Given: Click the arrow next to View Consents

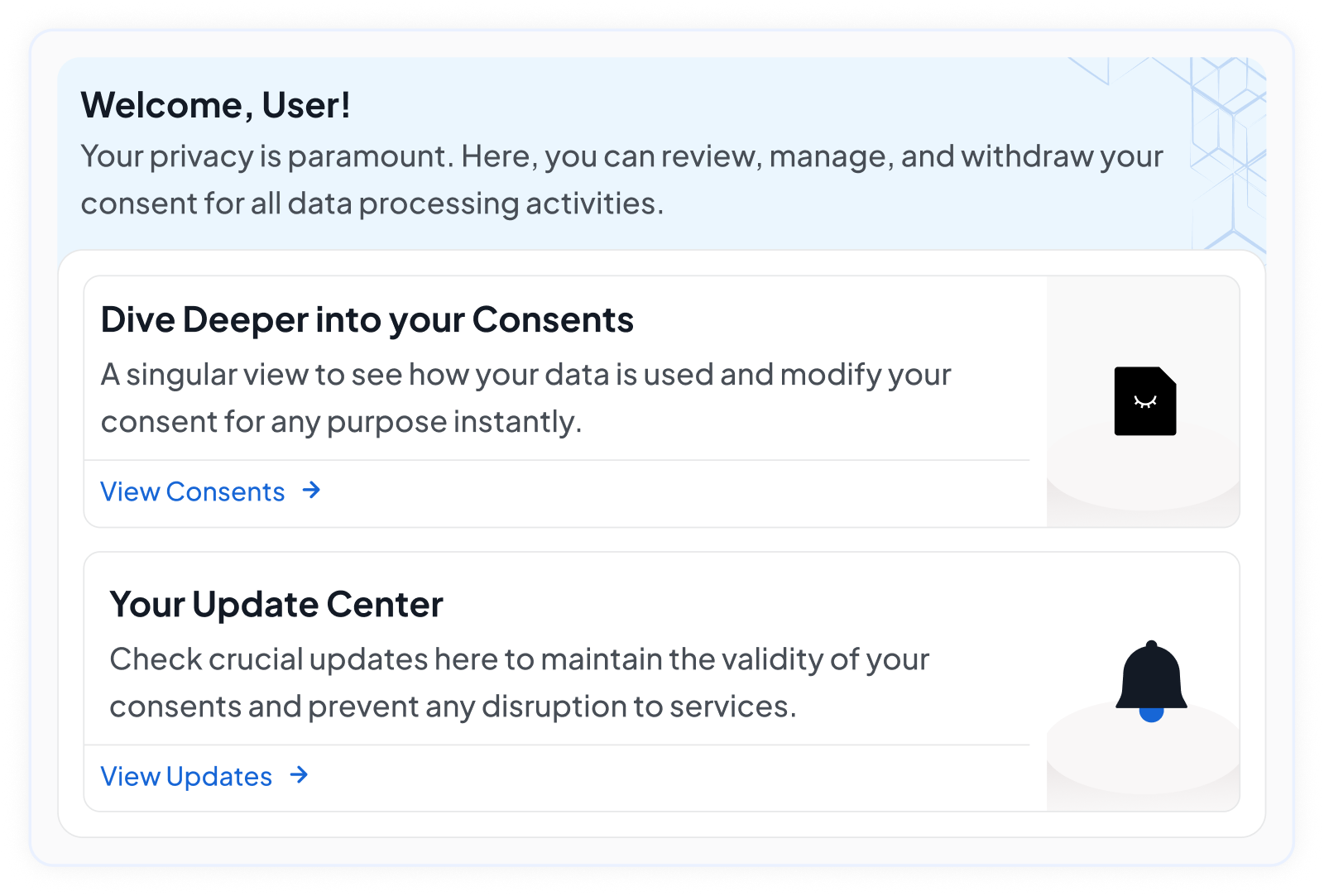Looking at the screenshot, I should pyautogui.click(x=311, y=491).
